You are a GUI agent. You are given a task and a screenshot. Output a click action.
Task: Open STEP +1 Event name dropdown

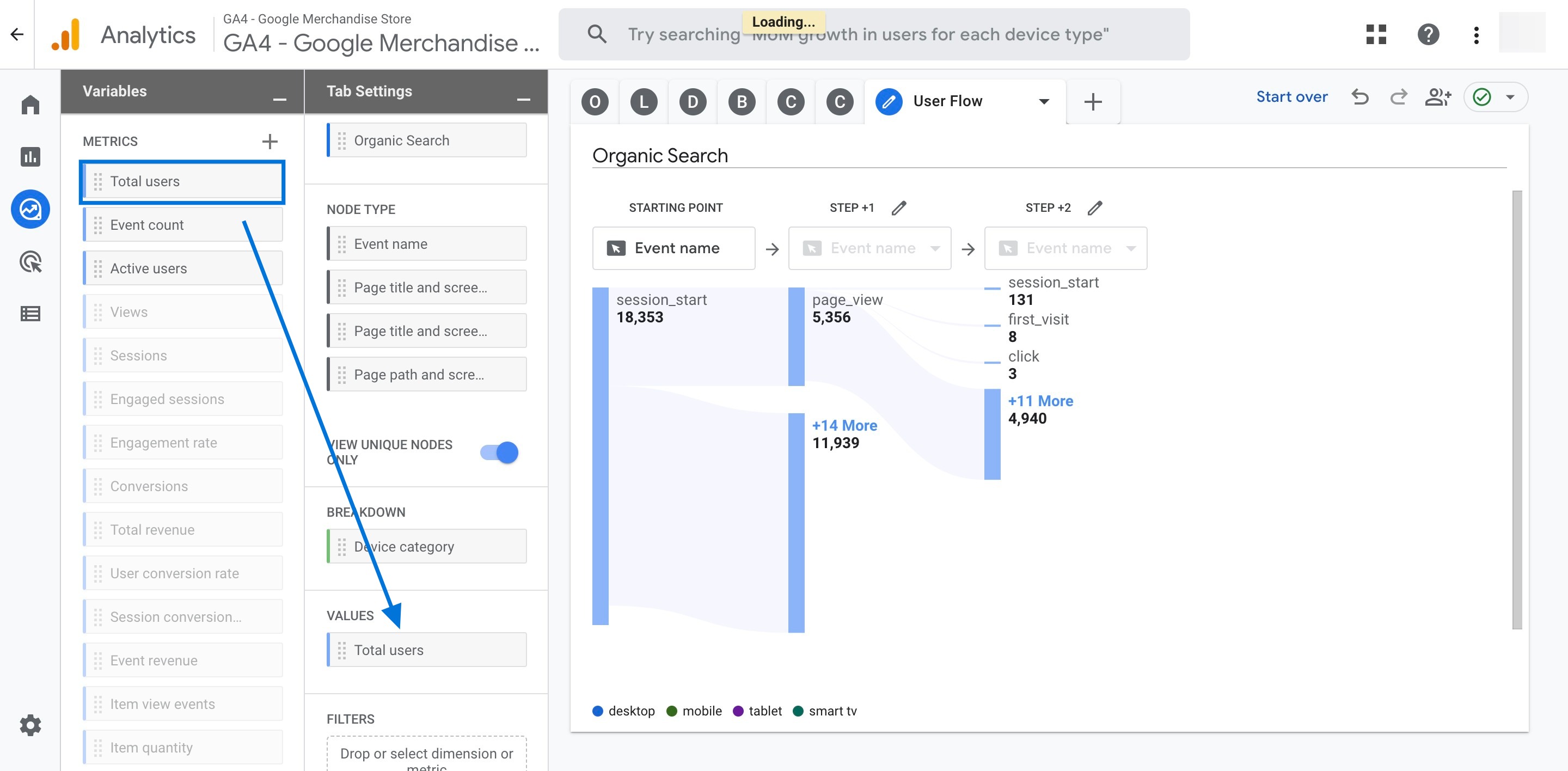869,248
